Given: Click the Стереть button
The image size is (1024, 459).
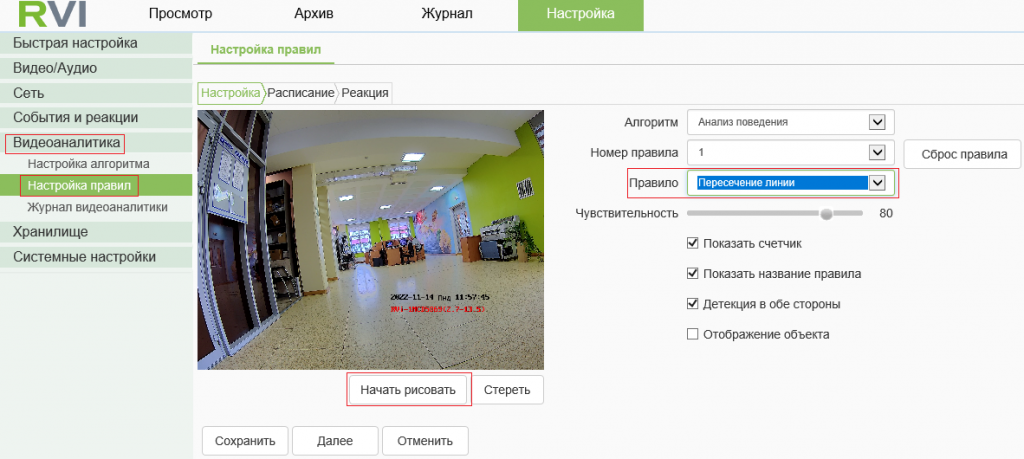Looking at the screenshot, I should point(507,389).
